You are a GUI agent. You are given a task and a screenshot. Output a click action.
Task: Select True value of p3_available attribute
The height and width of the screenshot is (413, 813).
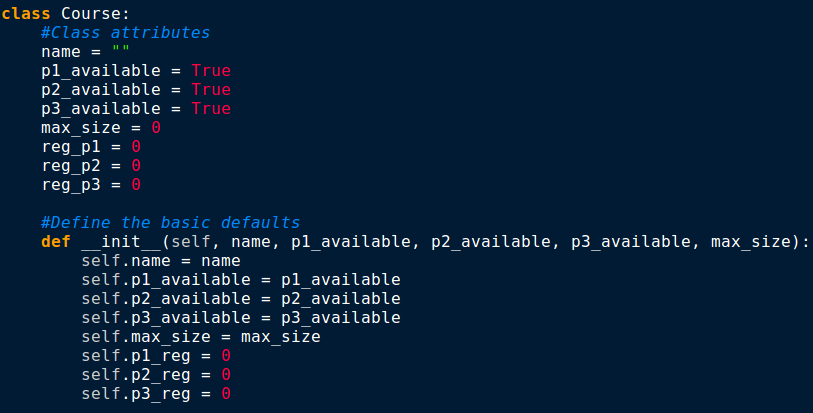pyautogui.click(x=211, y=109)
